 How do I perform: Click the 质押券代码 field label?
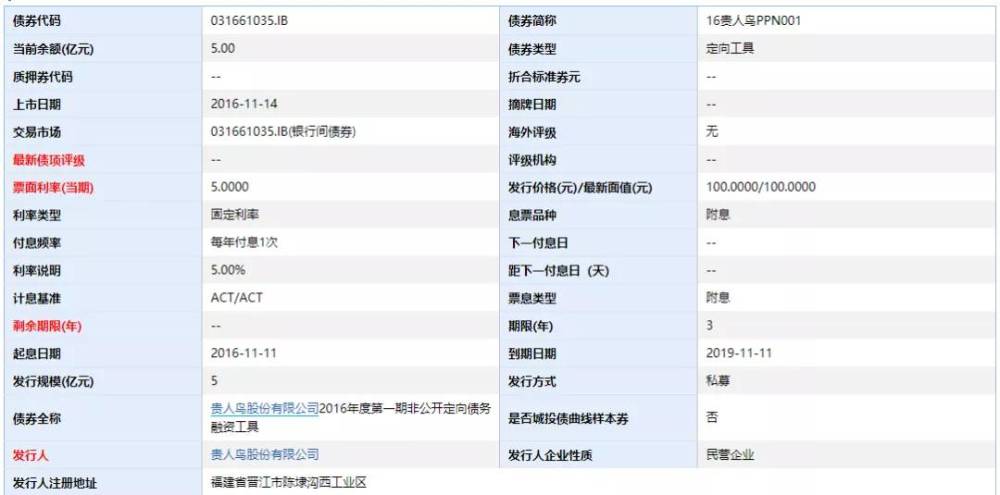[x=43, y=77]
